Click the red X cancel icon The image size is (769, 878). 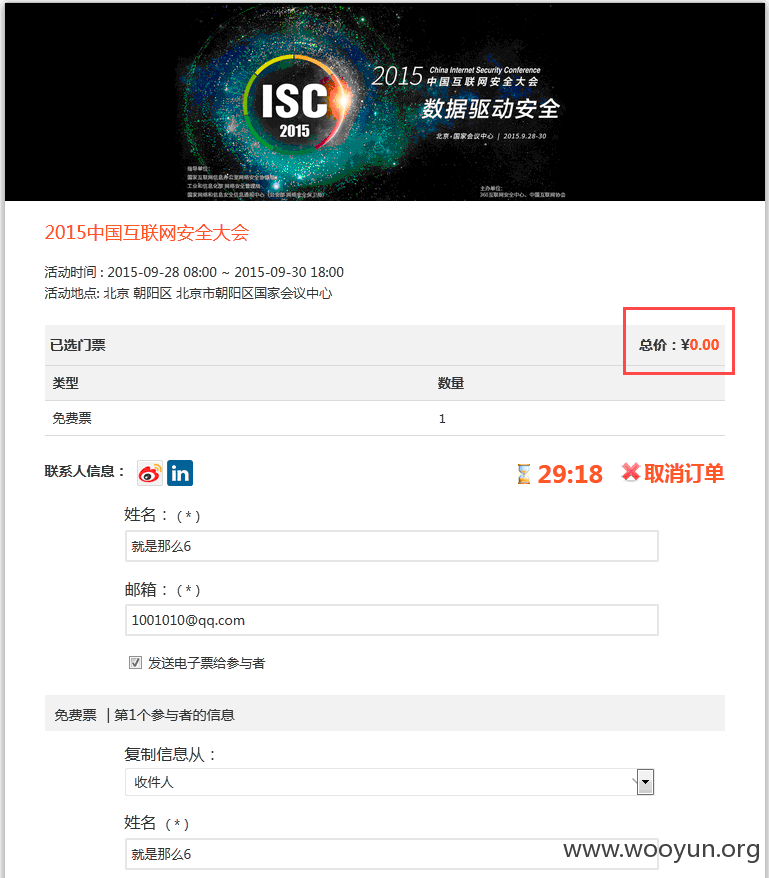click(x=631, y=472)
